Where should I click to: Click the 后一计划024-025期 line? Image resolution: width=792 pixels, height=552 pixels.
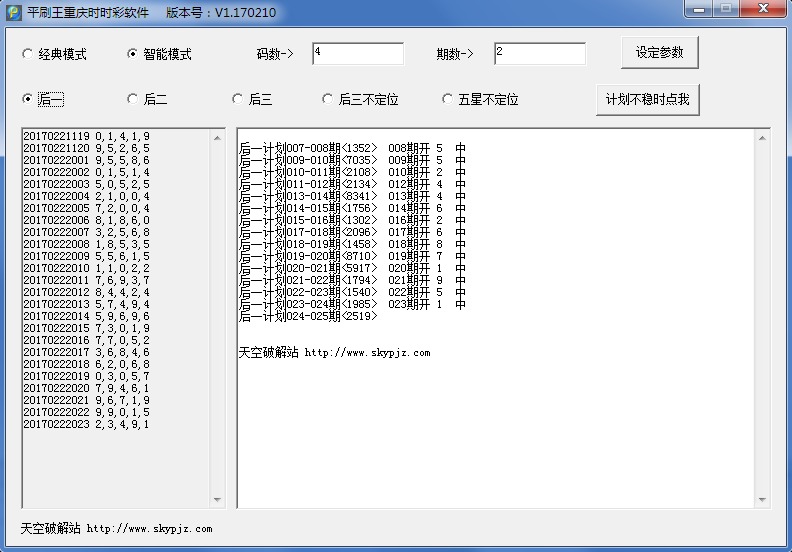click(x=309, y=316)
